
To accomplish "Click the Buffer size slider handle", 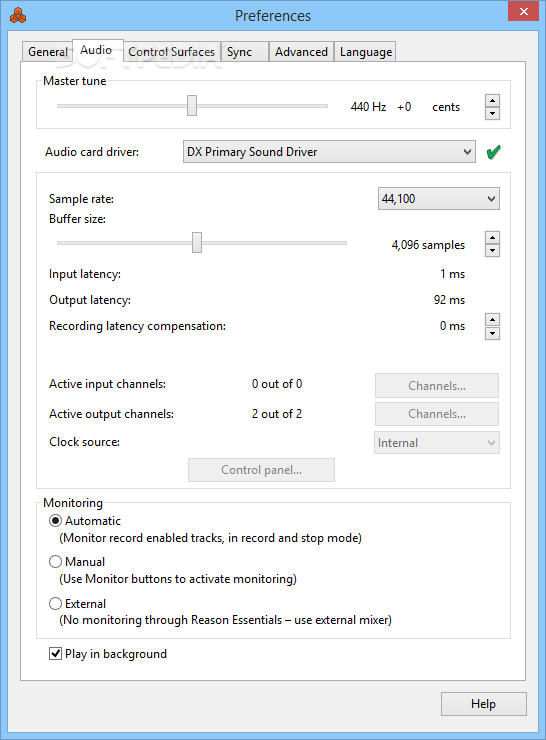I will [197, 243].
